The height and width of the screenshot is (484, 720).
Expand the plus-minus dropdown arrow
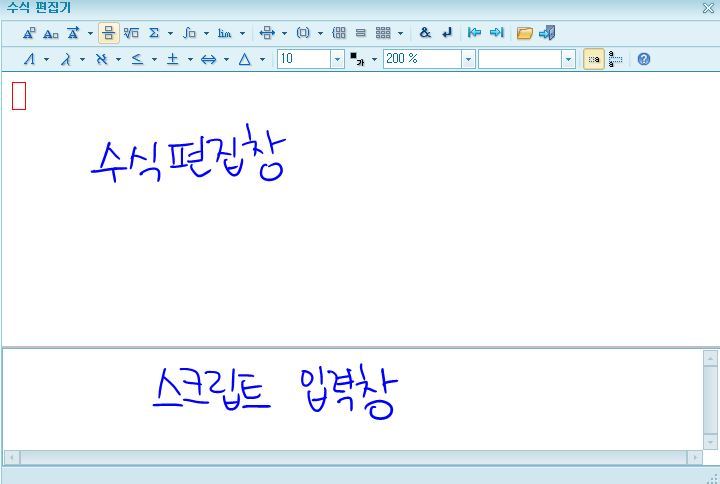point(190,59)
